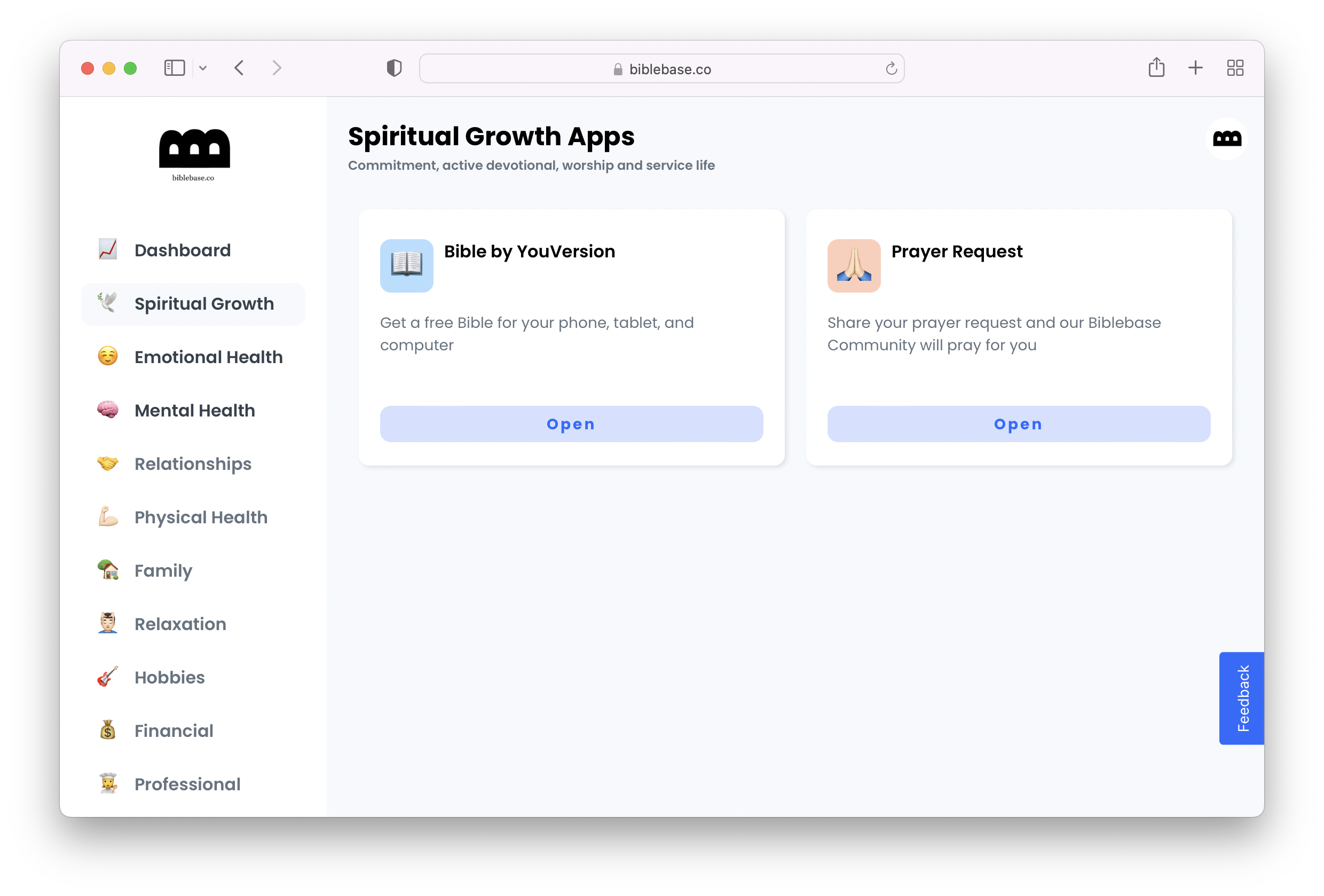Go back with the left arrow
1324x896 pixels.
click(239, 68)
